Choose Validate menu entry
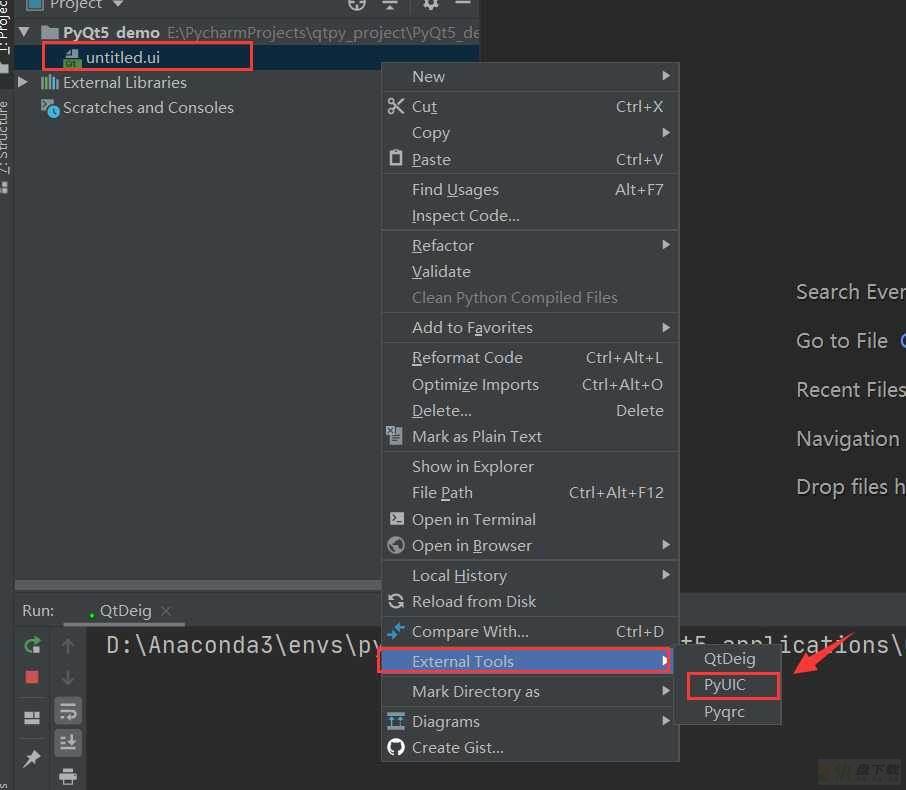 pyautogui.click(x=529, y=272)
